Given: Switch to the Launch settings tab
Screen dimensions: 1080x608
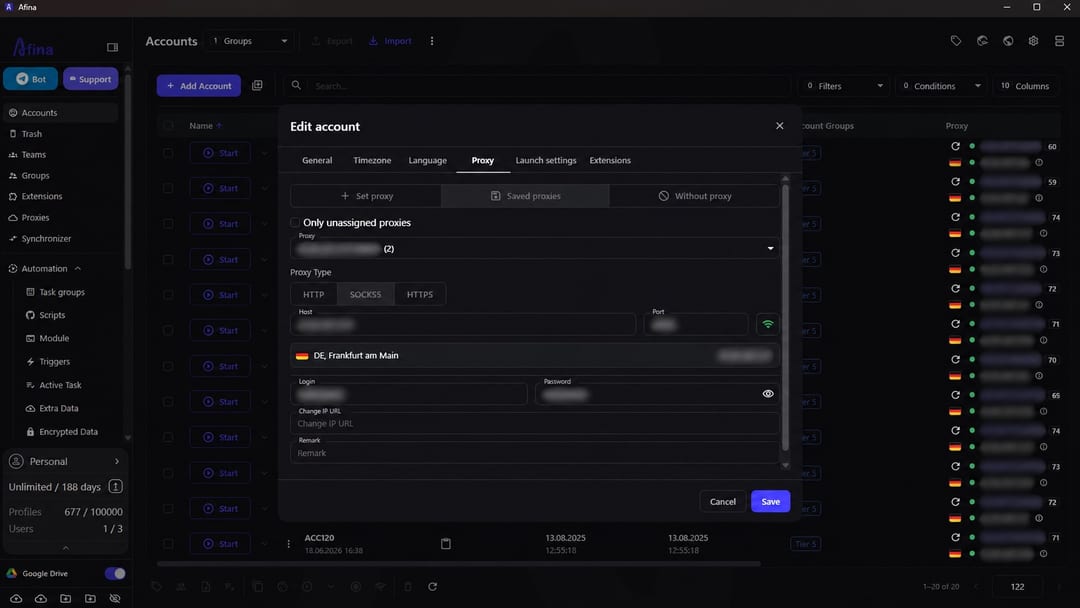Looking at the screenshot, I should coord(546,160).
